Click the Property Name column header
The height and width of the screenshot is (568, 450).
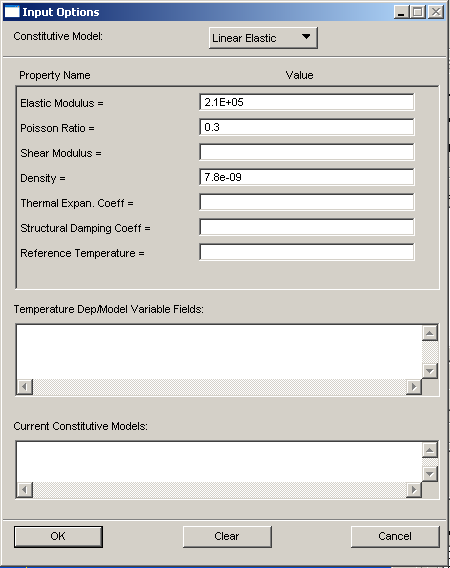tap(55, 75)
